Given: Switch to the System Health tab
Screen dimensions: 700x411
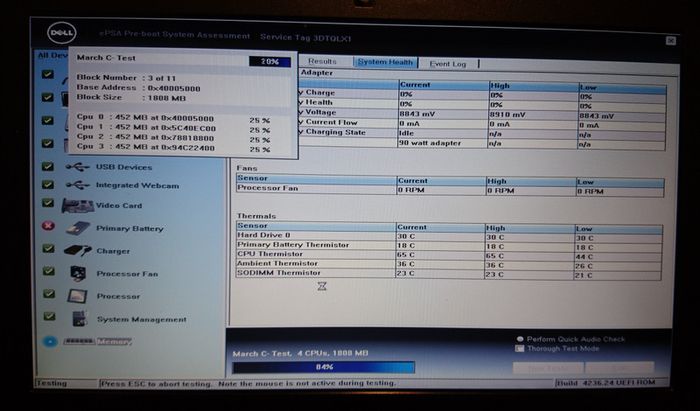Looking at the screenshot, I should coord(385,62).
